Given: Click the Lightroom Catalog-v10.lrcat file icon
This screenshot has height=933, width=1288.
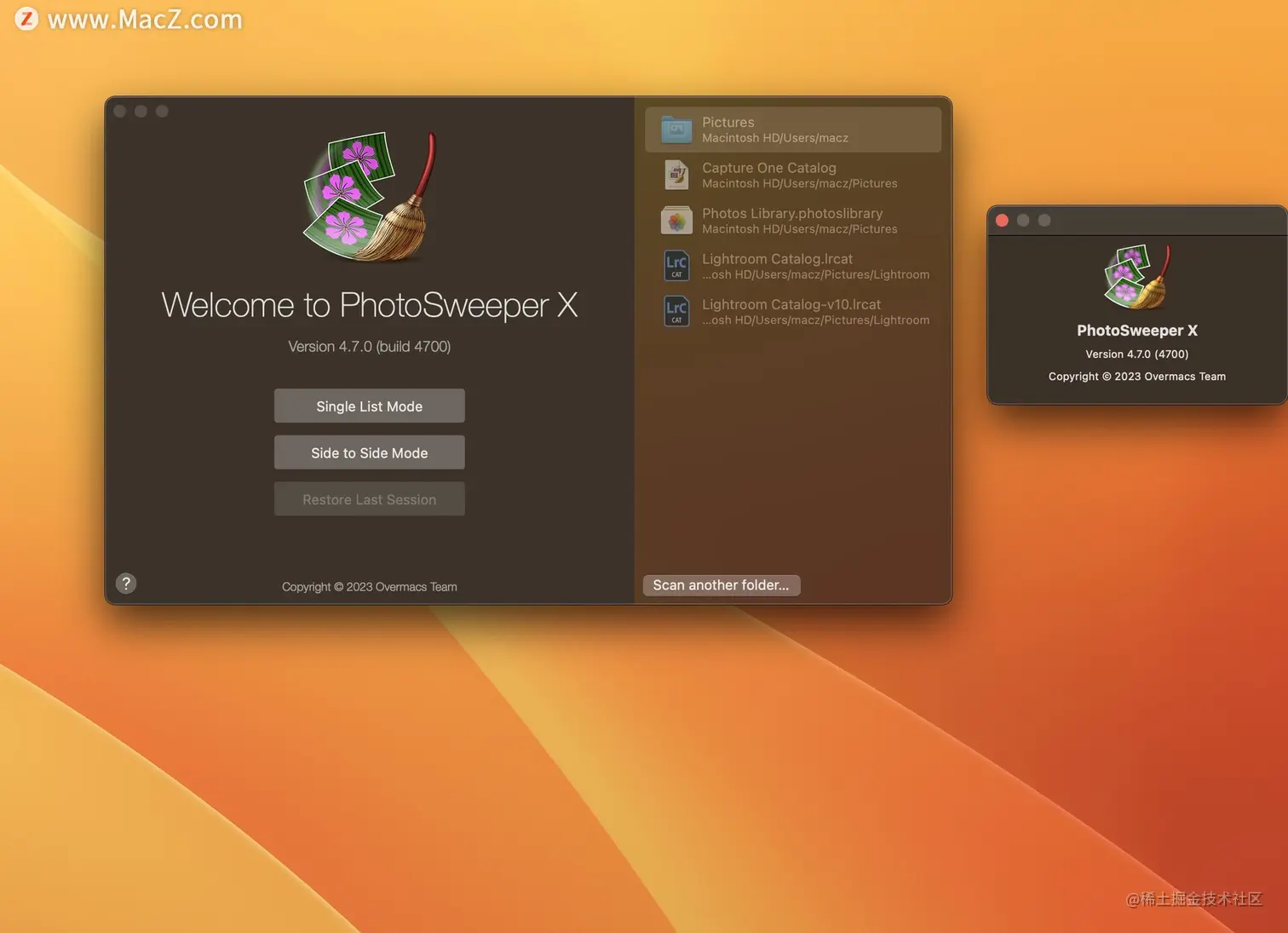Looking at the screenshot, I should pyautogui.click(x=676, y=311).
